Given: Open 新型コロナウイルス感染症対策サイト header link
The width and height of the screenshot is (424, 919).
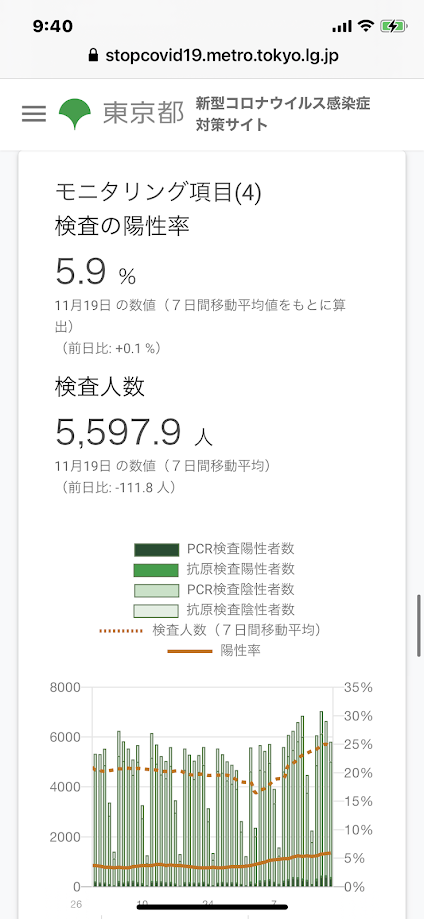Looking at the screenshot, I should click(x=283, y=114).
